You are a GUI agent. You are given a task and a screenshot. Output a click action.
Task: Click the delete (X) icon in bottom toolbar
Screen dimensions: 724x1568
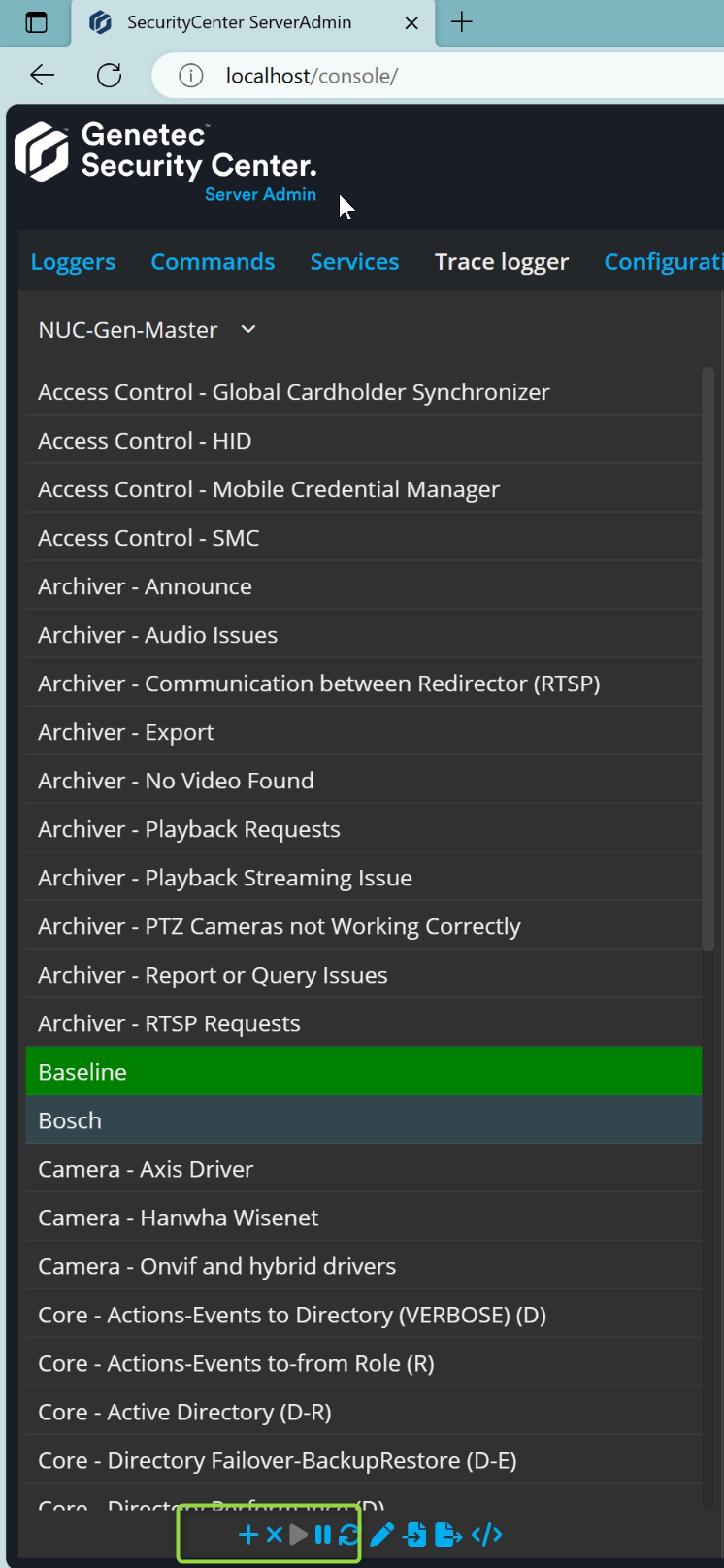274,1534
